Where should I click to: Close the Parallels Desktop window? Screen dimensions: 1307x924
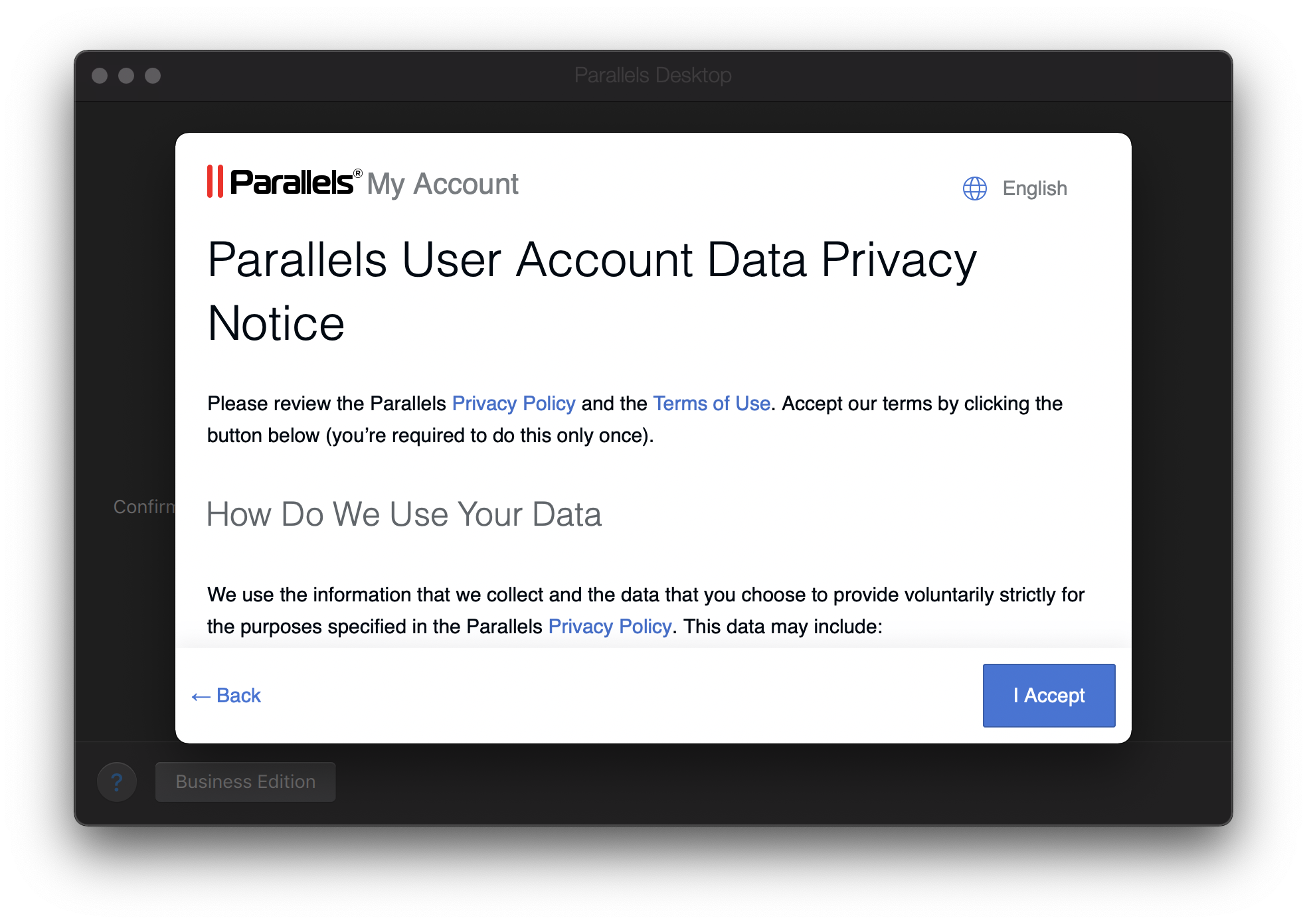click(x=100, y=76)
